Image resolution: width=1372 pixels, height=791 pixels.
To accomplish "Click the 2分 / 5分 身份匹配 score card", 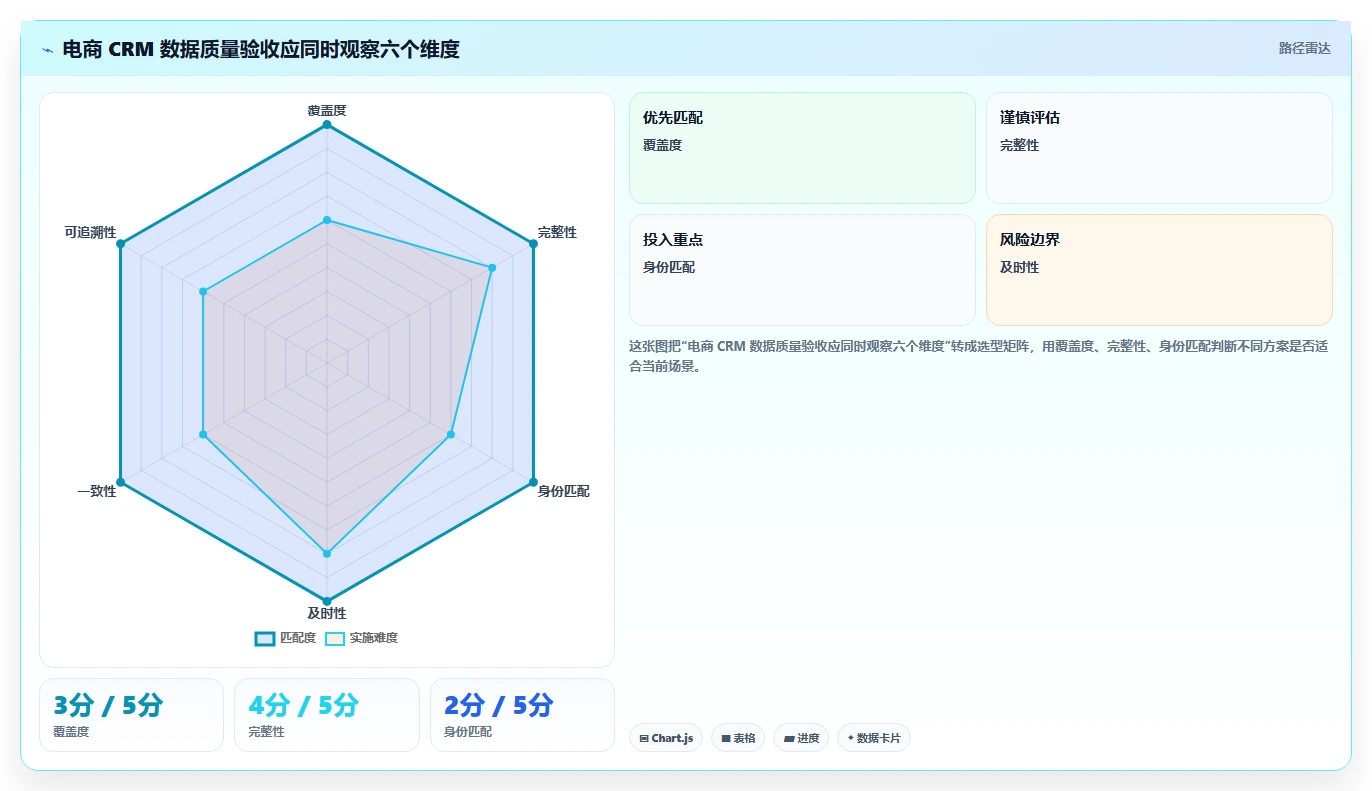I will [522, 715].
